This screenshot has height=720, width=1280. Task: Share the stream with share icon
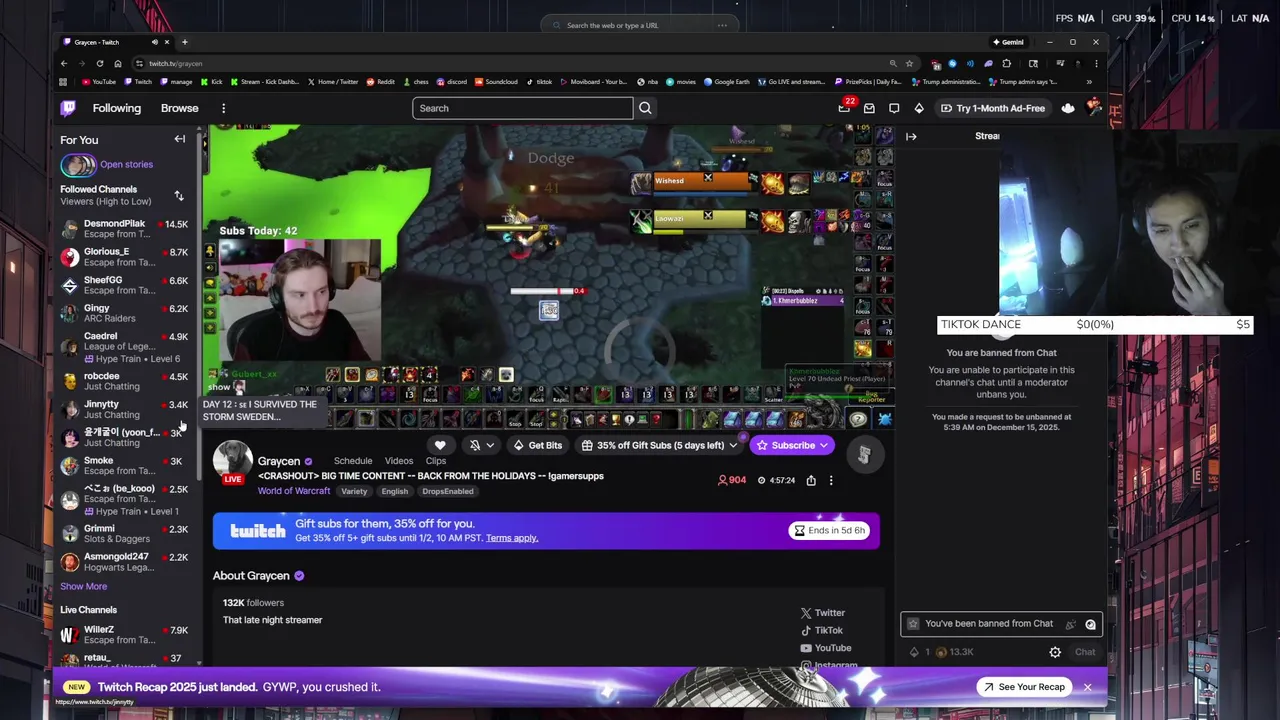[811, 480]
